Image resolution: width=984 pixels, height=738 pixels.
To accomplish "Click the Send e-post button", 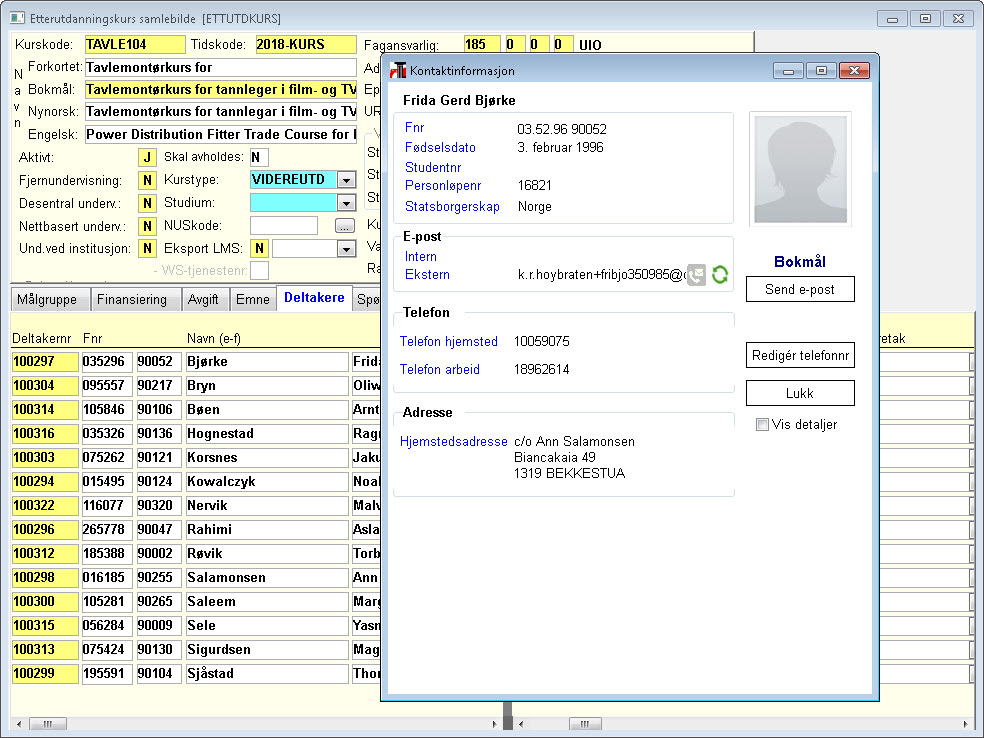I will 800,289.
